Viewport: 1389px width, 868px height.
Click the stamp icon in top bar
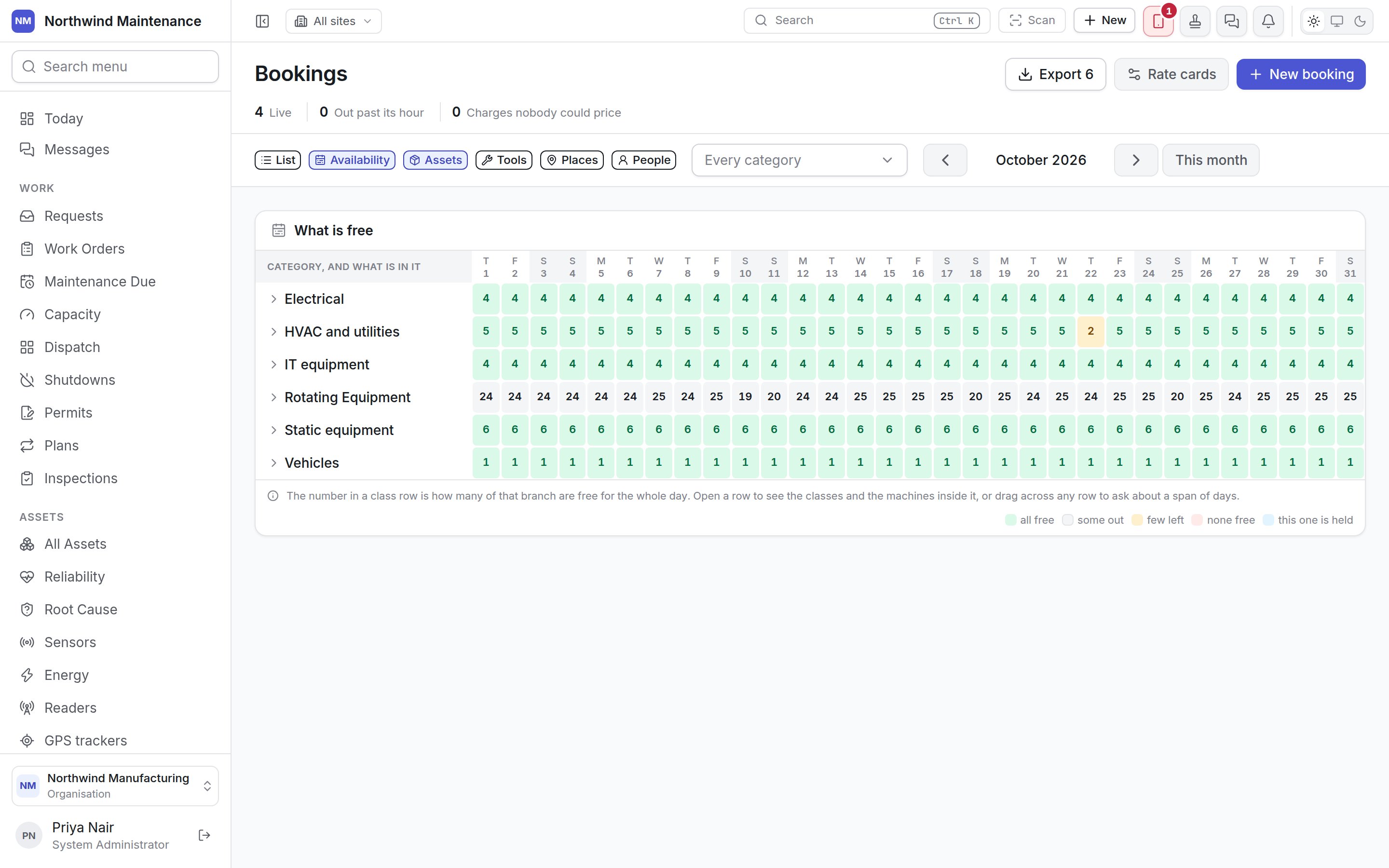tap(1195, 21)
